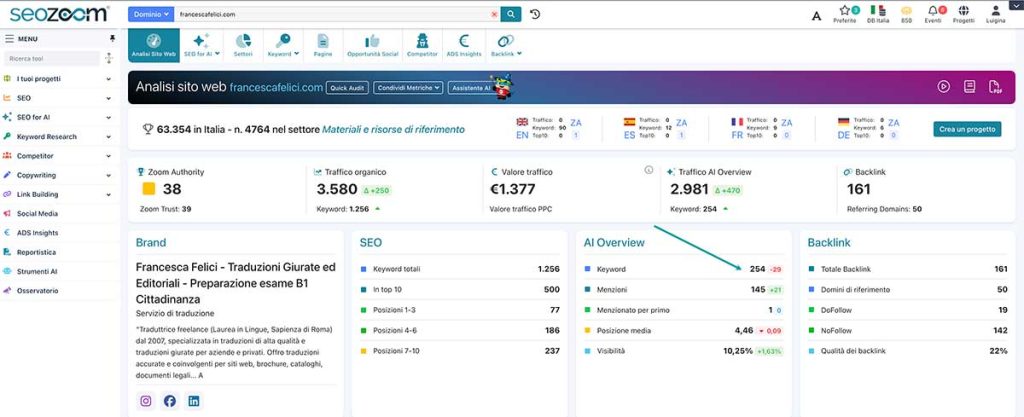
Task: Click the AI Overview card title
Action: coord(614,242)
